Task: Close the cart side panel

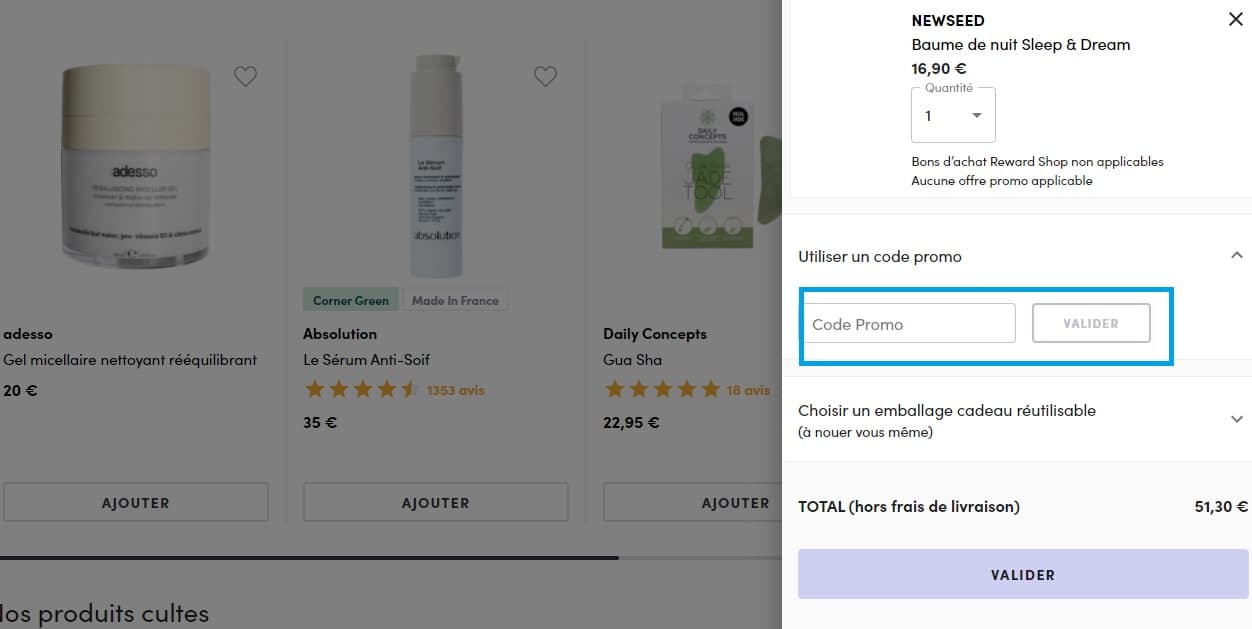Action: click(1235, 18)
